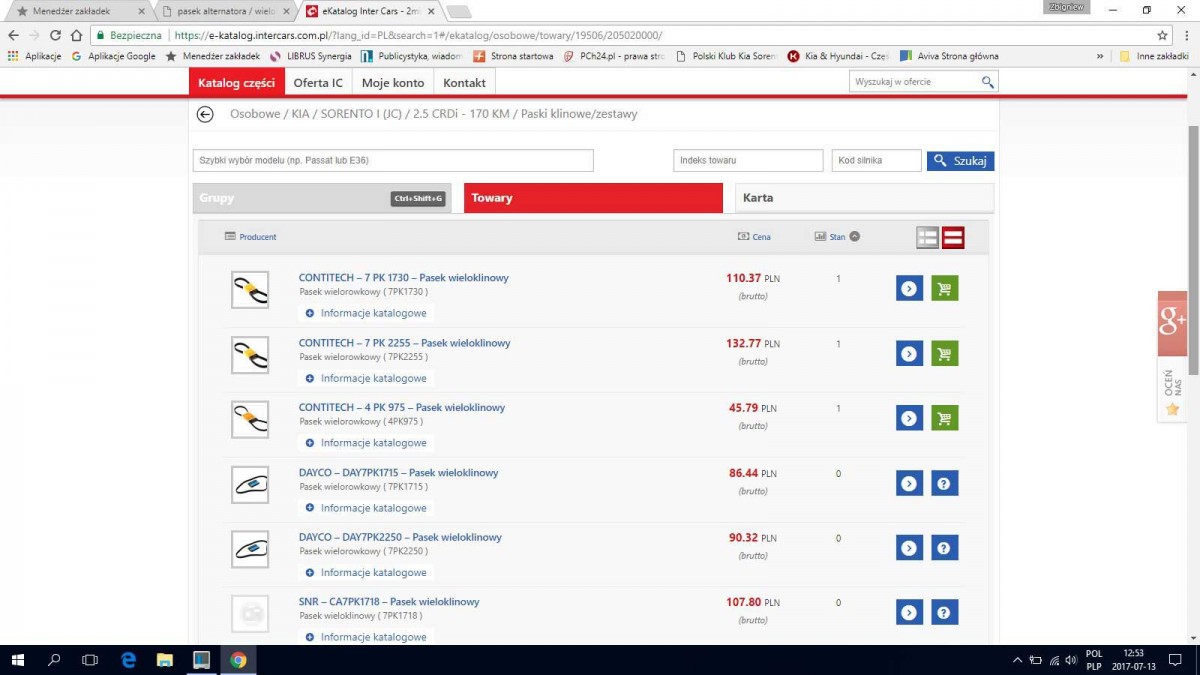Image resolution: width=1200 pixels, height=675 pixels.
Task: Open Microsoft Edge from the taskbar
Action: point(129,660)
